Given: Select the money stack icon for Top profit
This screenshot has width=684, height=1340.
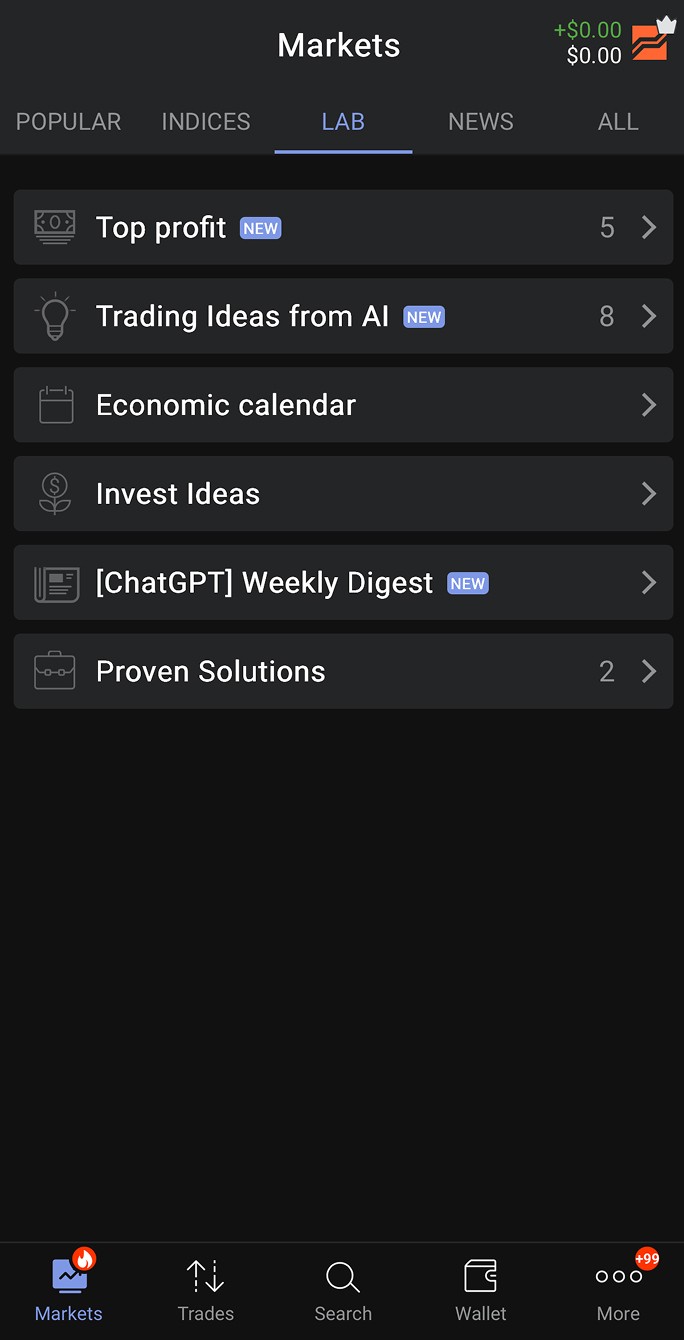Looking at the screenshot, I should pyautogui.click(x=54, y=227).
